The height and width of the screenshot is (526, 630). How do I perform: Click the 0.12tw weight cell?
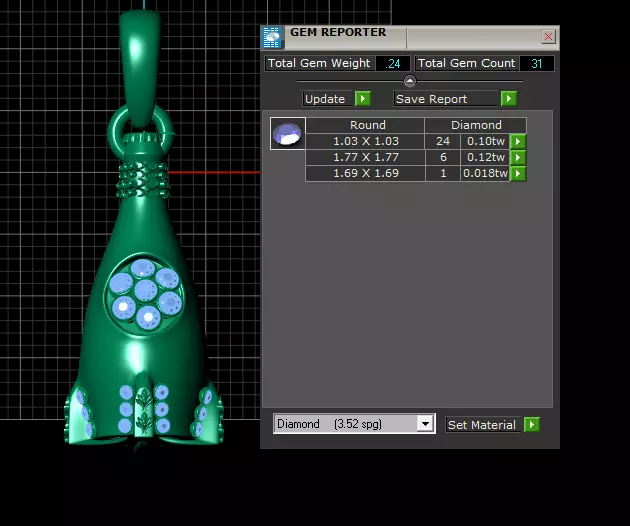point(485,157)
